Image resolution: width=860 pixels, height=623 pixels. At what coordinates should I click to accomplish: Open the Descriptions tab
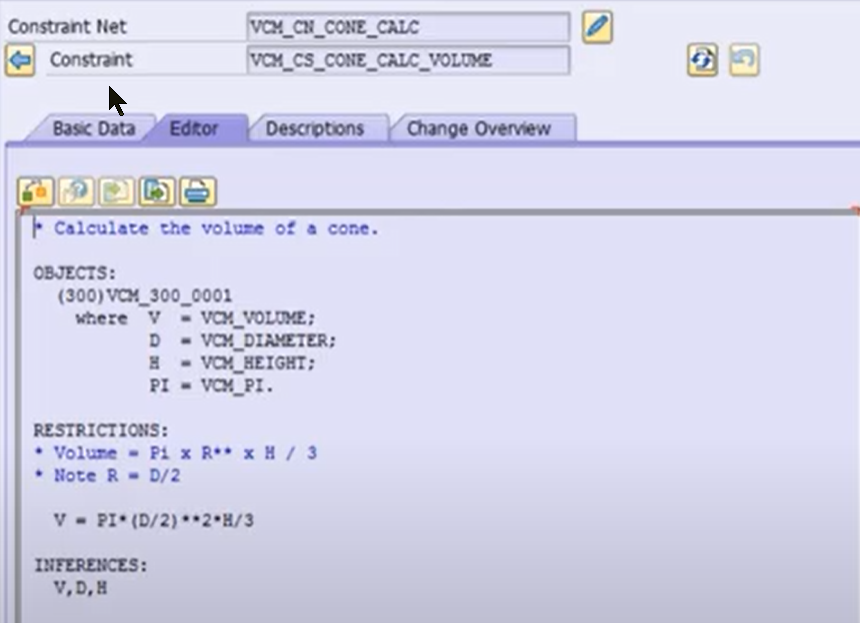coord(315,128)
